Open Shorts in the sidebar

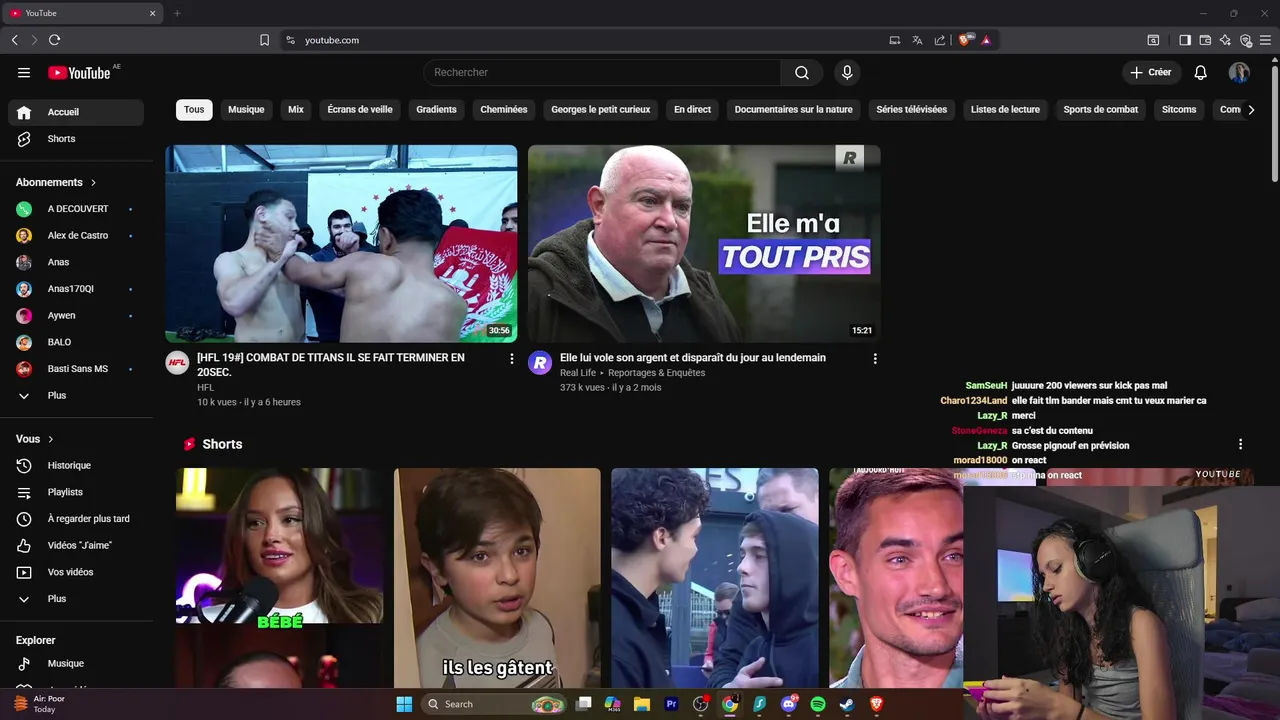(76, 139)
